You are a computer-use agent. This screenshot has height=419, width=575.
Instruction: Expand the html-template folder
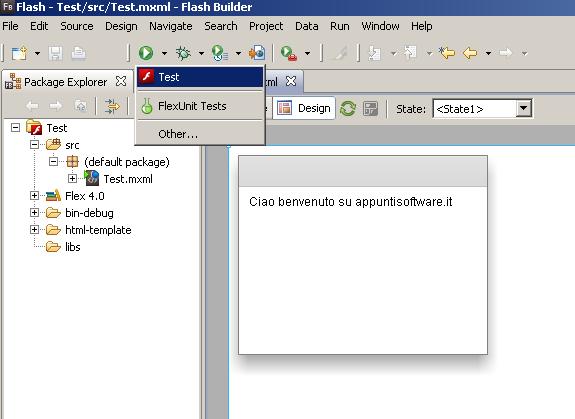click(x=34, y=229)
